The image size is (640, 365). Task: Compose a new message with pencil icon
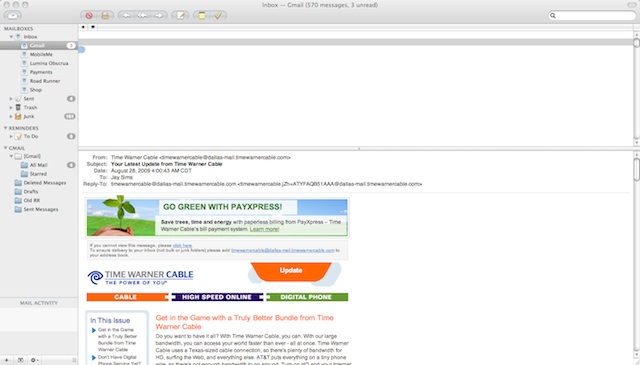click(180, 16)
